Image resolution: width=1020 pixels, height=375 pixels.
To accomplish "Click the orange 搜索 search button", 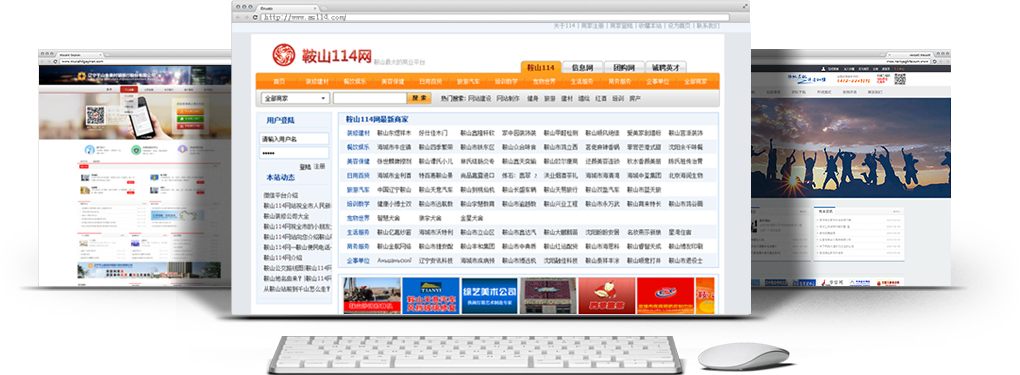I will (419, 98).
